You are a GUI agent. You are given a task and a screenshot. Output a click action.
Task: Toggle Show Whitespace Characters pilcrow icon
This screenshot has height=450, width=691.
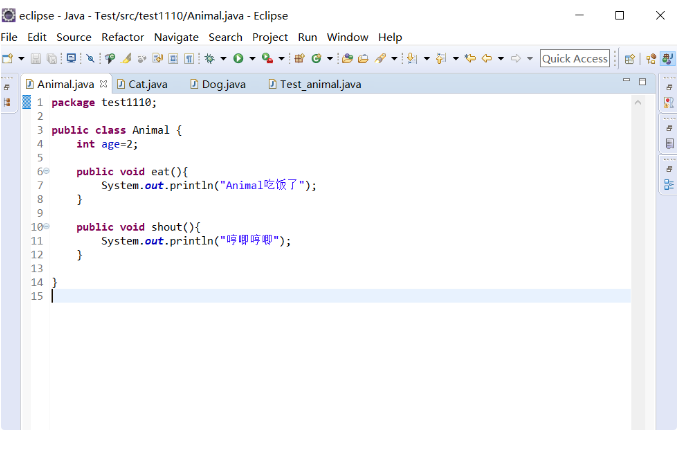pyautogui.click(x=189, y=59)
